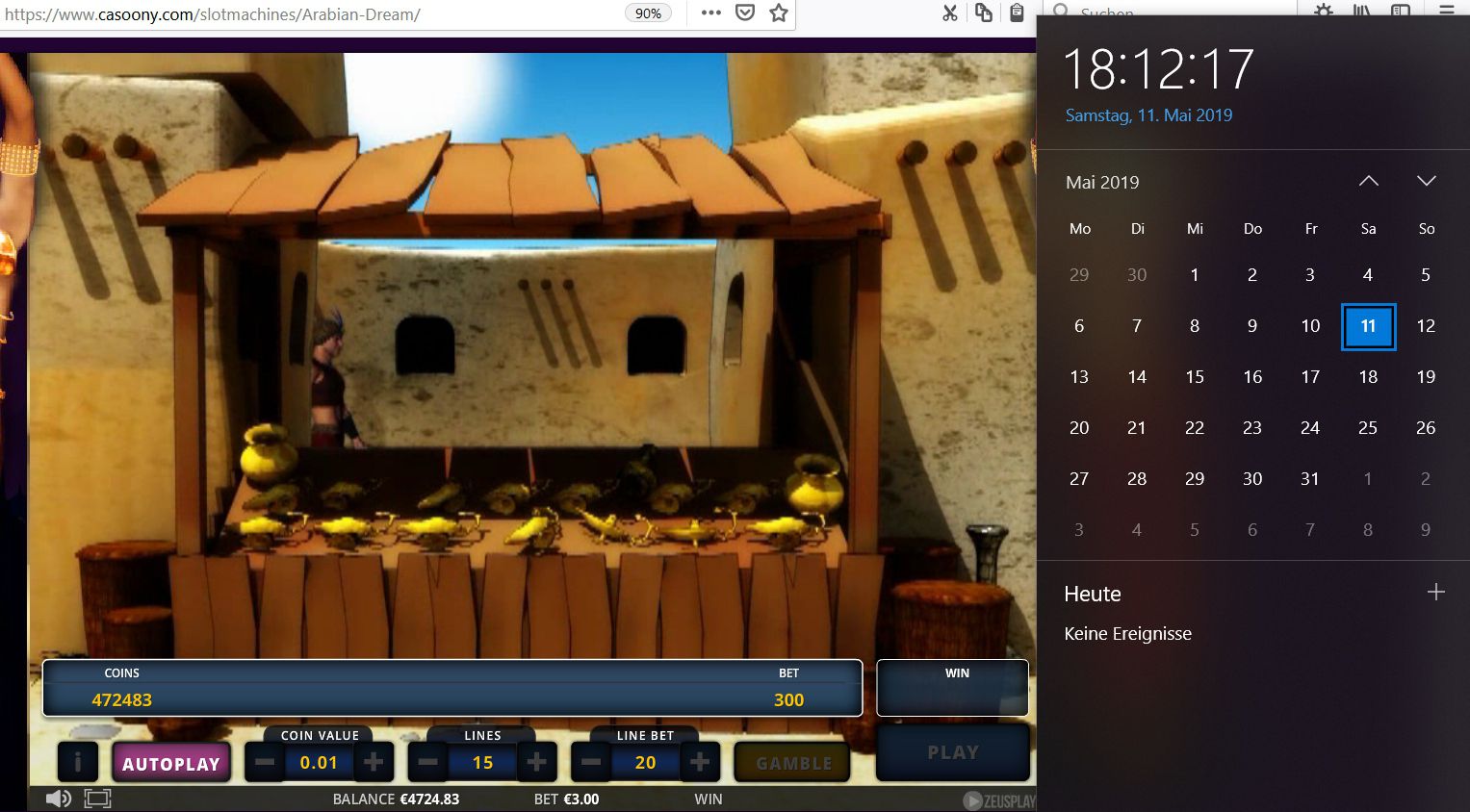1470x812 pixels.
Task: Click the PLAY spin button
Action: (x=953, y=752)
